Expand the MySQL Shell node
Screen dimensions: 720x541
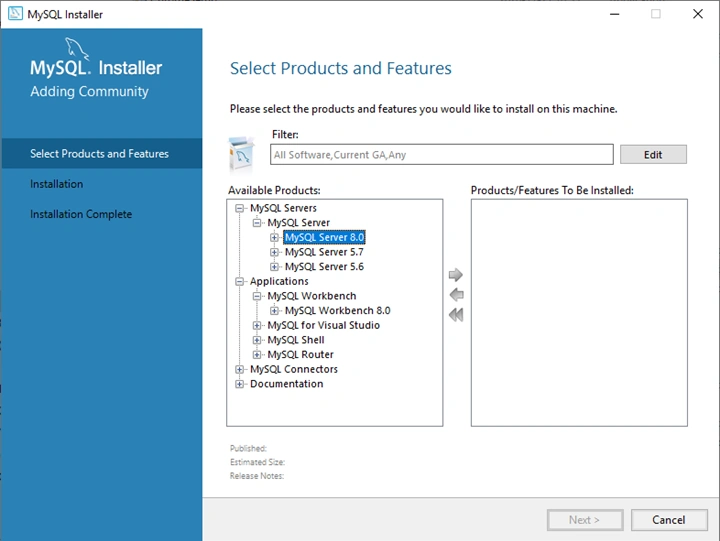tap(257, 340)
